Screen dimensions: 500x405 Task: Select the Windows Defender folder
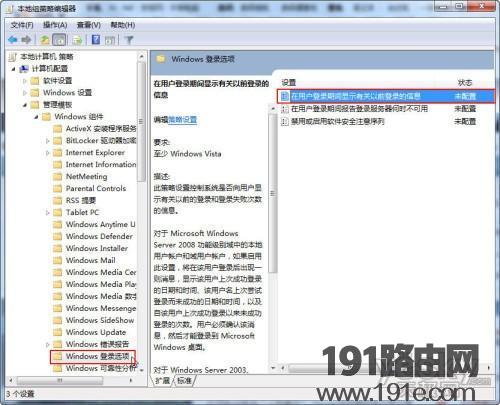click(x=99, y=236)
